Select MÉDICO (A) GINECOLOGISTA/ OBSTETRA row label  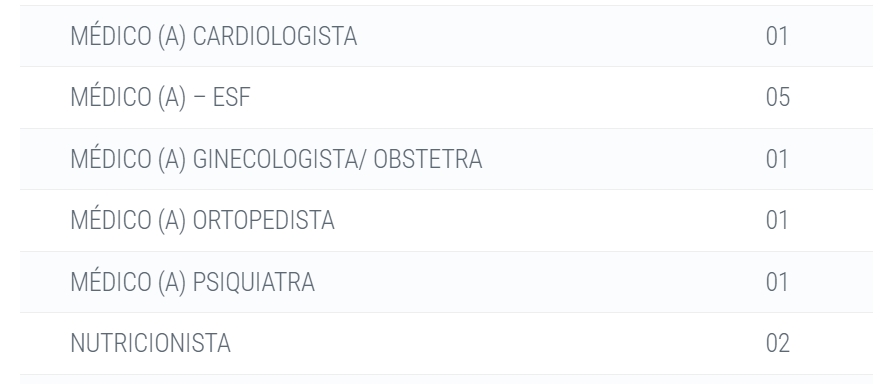(x=276, y=159)
